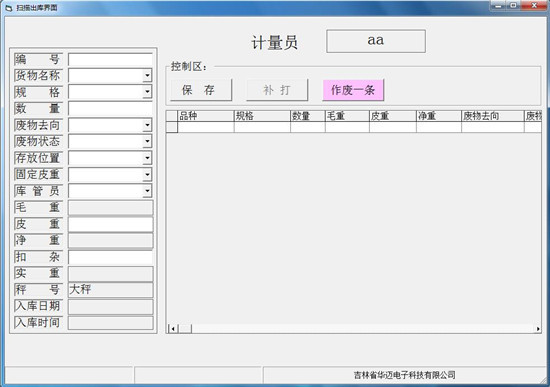The height and width of the screenshot is (387, 550).
Task: Click the 实重 read-only field
Action: pos(110,274)
